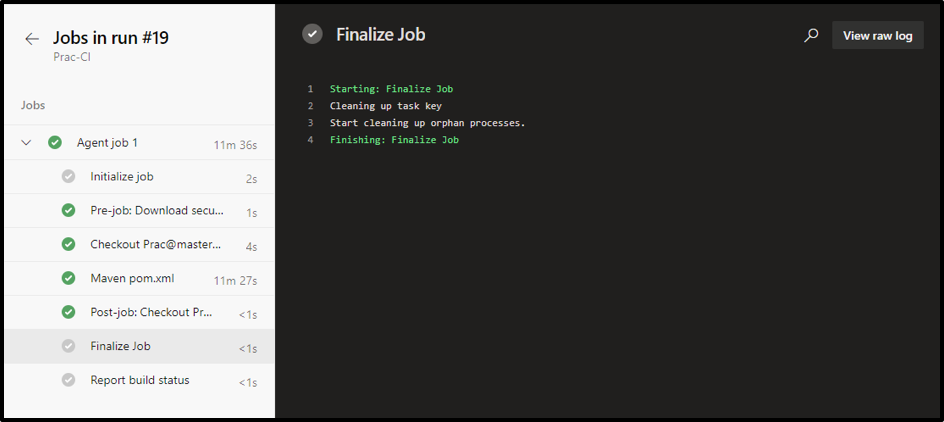
Task: Select the Initialize job step
Action: click(122, 177)
